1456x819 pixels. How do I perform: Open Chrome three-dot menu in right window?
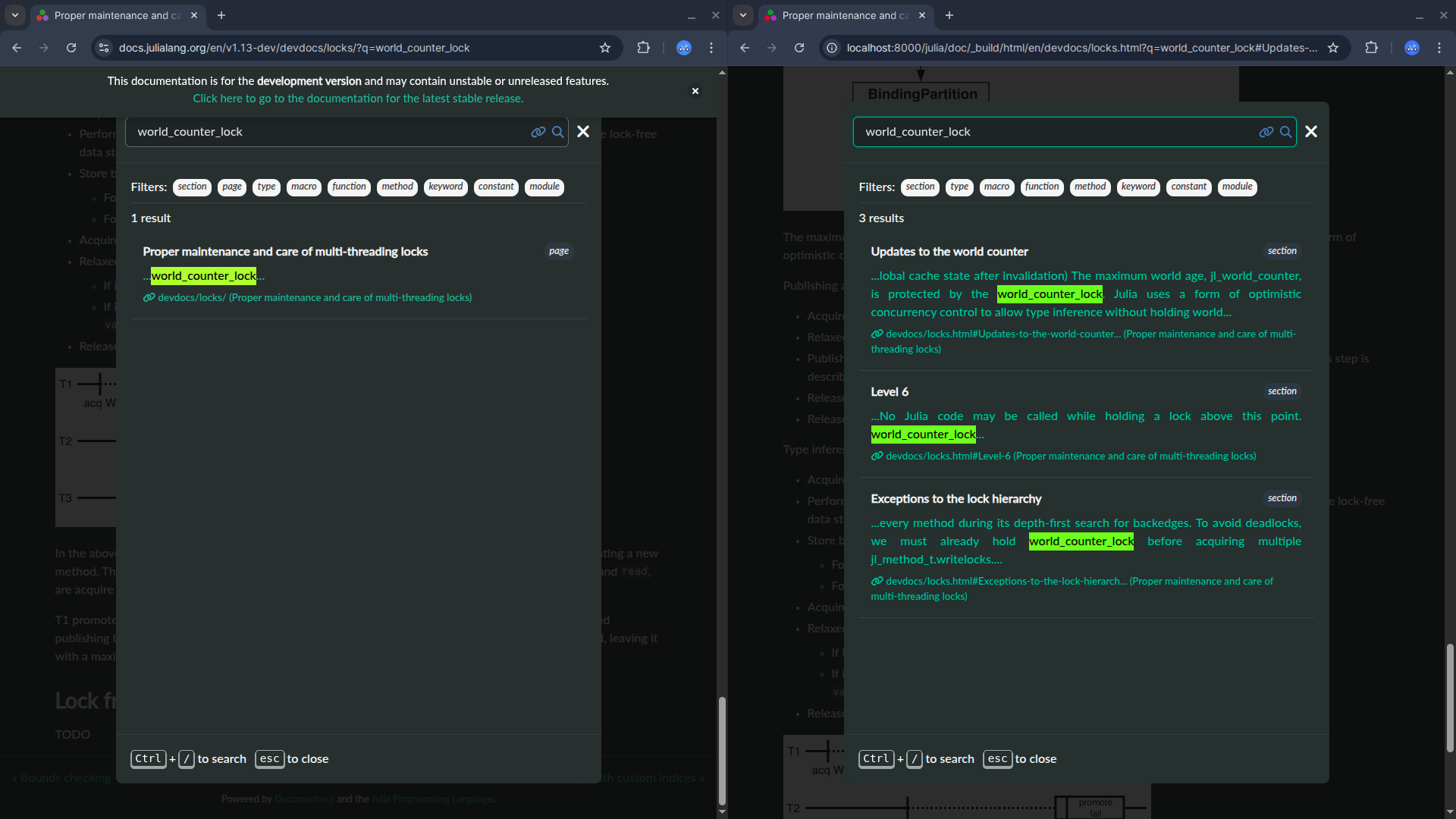[1439, 48]
